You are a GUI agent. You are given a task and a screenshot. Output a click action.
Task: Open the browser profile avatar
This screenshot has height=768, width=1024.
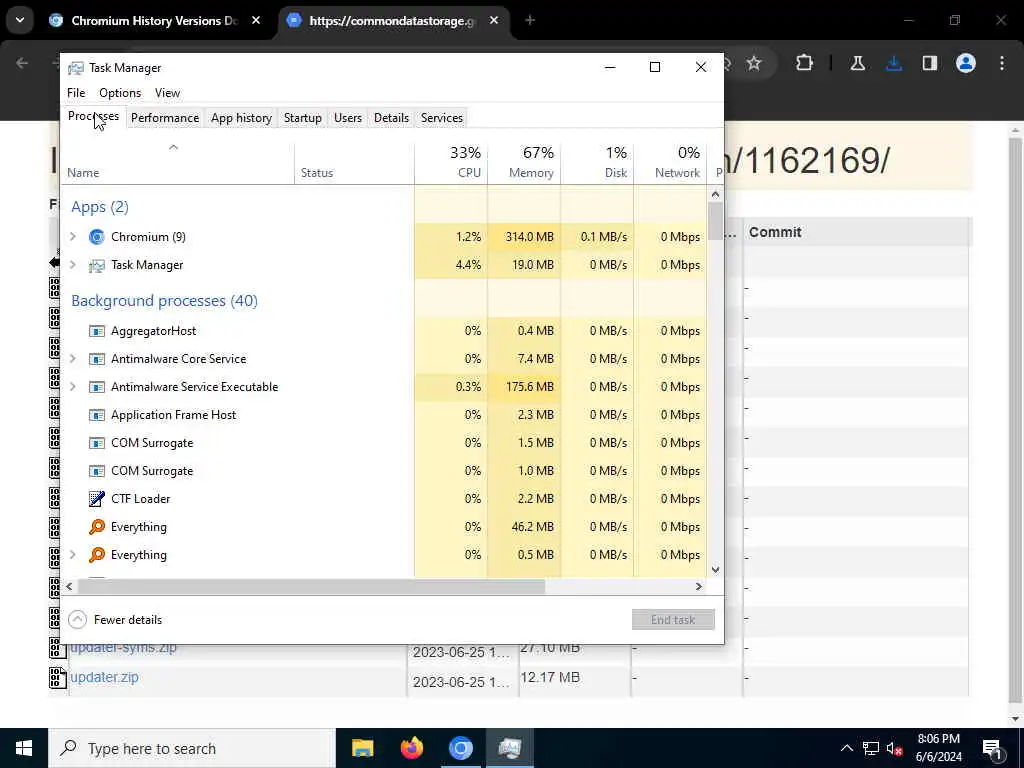(x=966, y=63)
